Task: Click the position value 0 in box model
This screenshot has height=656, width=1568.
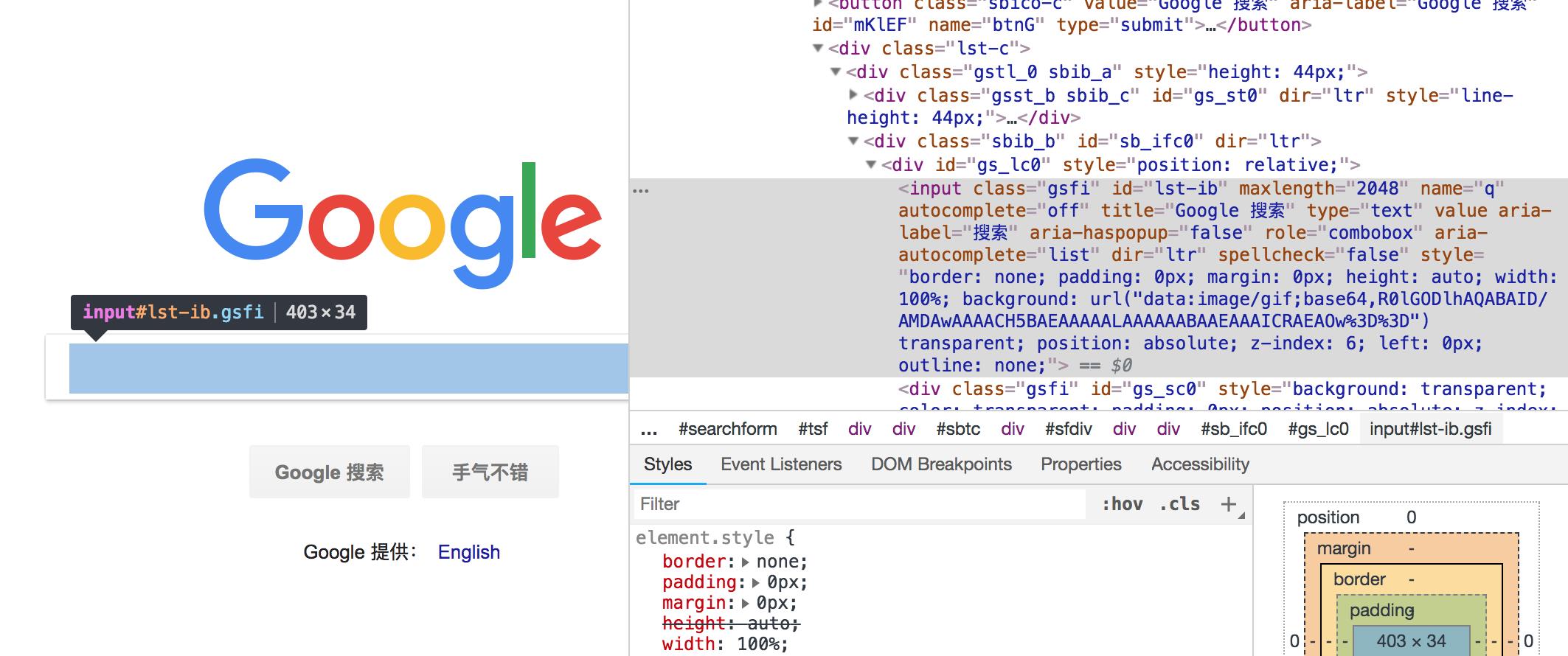Action: 1411,517
